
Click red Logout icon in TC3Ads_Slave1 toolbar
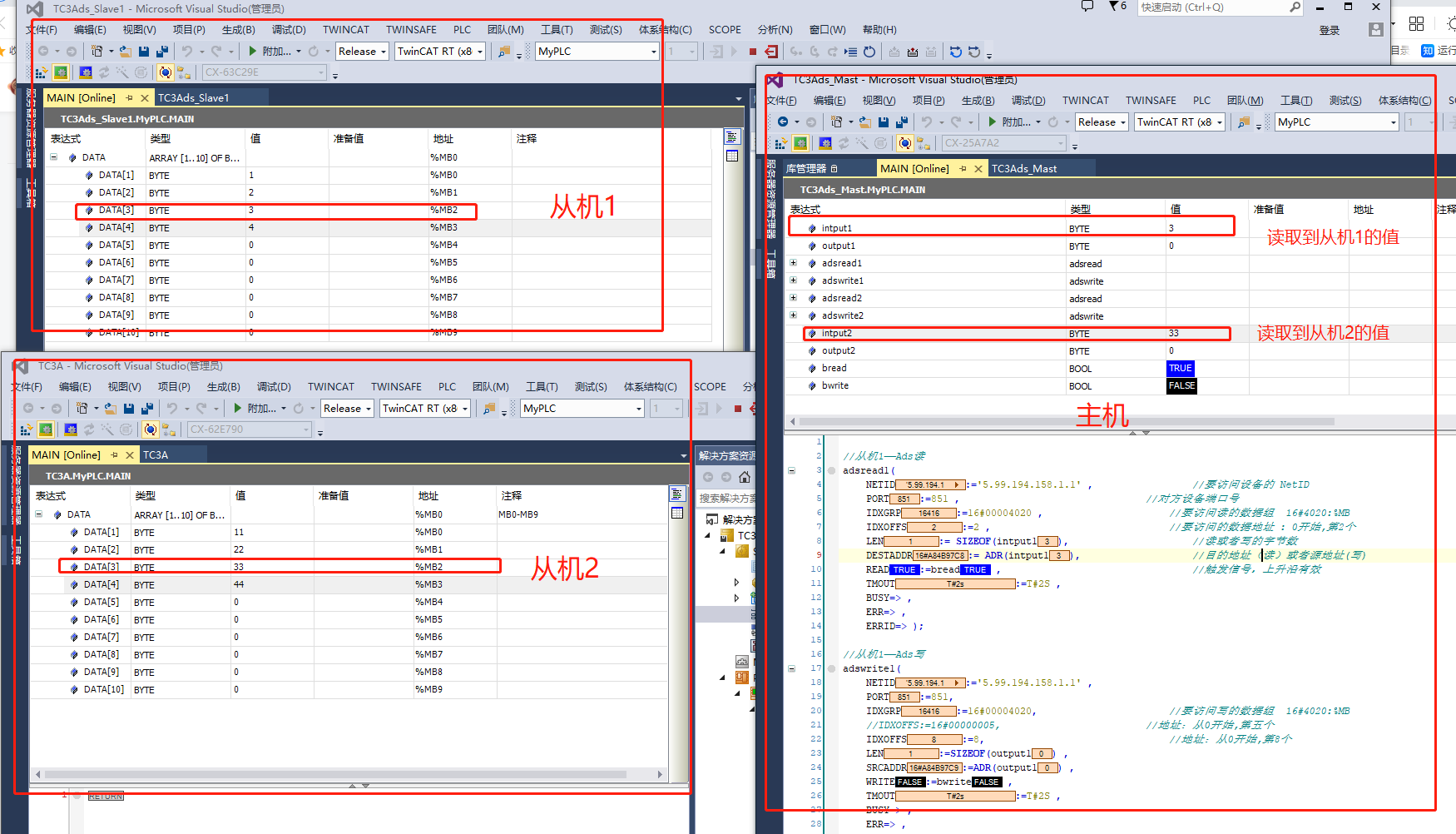(x=771, y=52)
